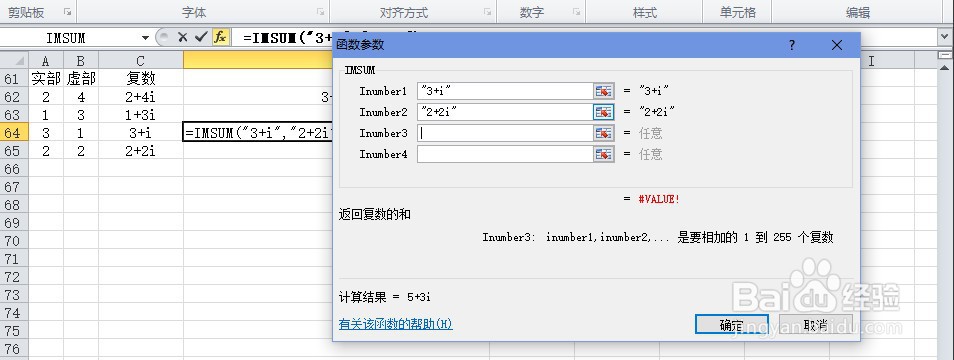Cancel formula entry with X icon
Viewport: 954px width, 360px height.
[x=183, y=38]
